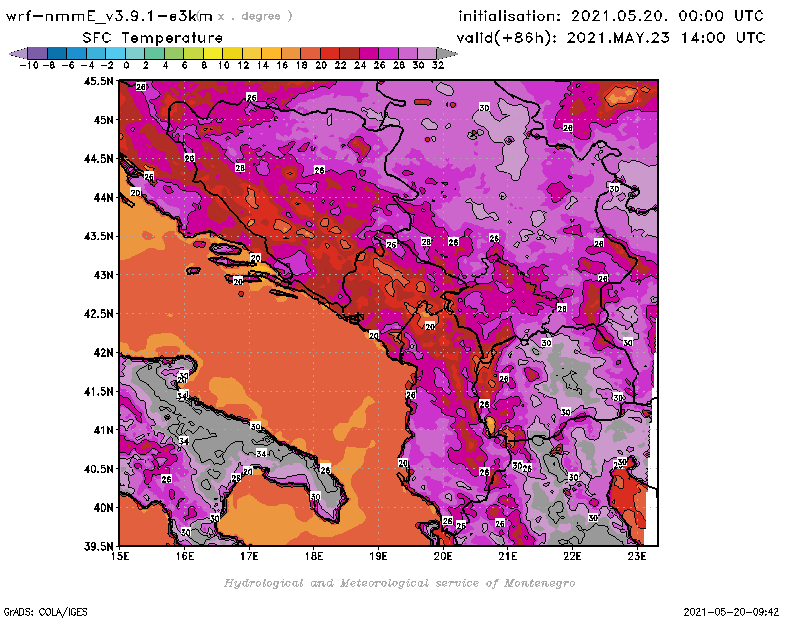Click the Hydrological and Meteorological service of Montenegro caption
800x618 pixels.
(x=399, y=583)
